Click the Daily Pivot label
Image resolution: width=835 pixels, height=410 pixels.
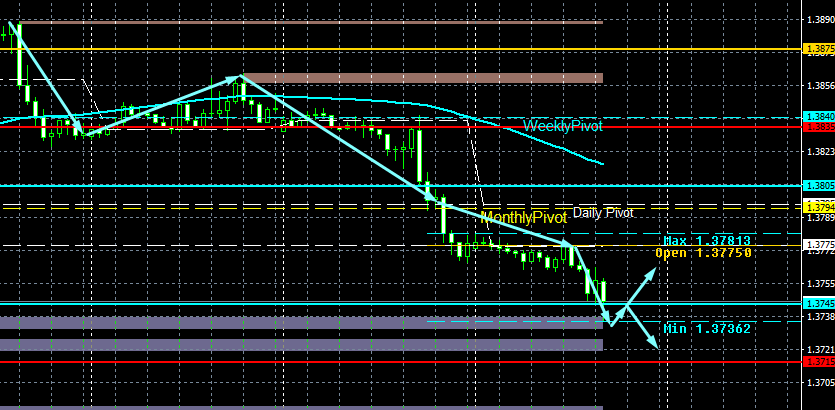point(603,213)
